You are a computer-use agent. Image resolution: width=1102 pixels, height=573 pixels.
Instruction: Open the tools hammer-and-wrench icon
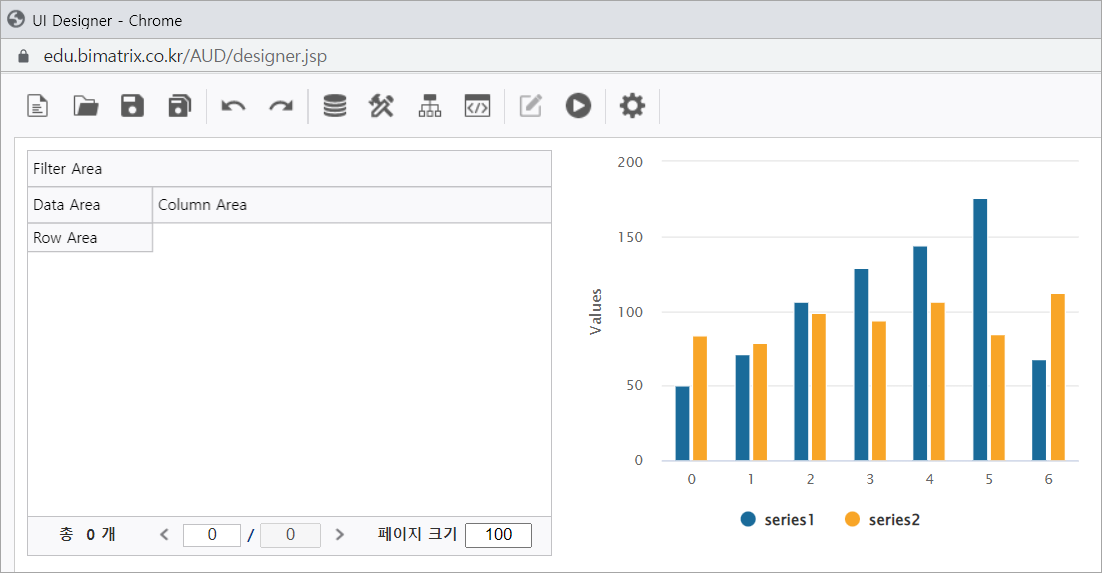[382, 105]
